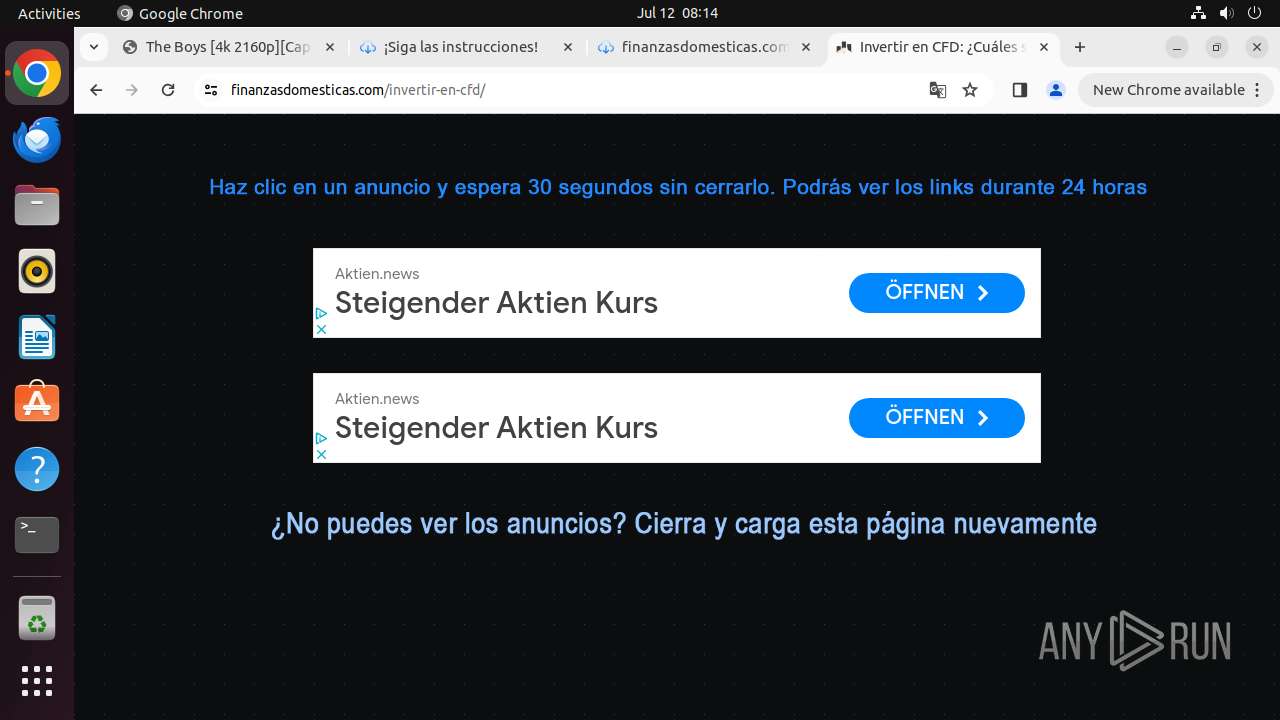Screen dimensions: 1280x720
Task: Click the 'Haz clic en un anuncio' instruction text
Action: click(678, 187)
